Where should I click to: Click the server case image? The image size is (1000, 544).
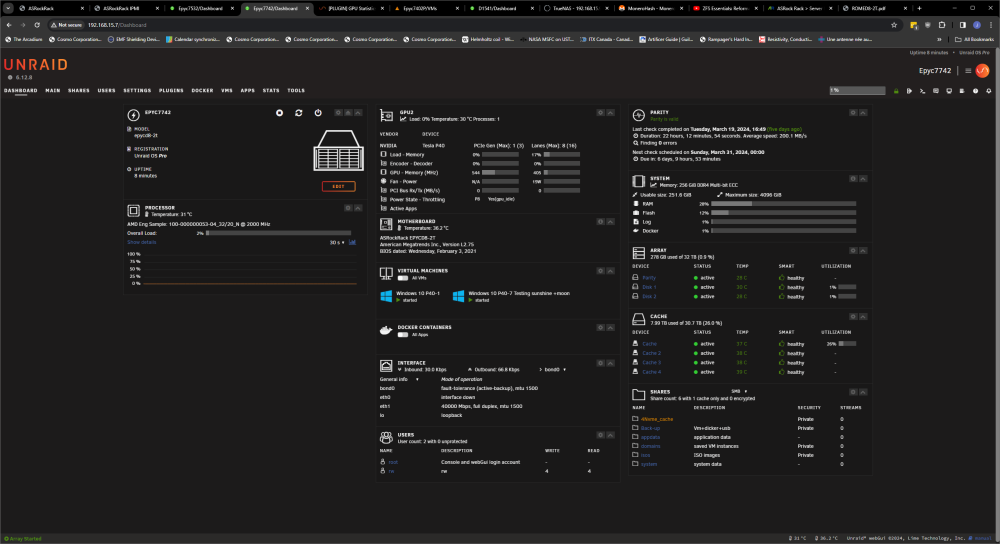click(x=339, y=151)
